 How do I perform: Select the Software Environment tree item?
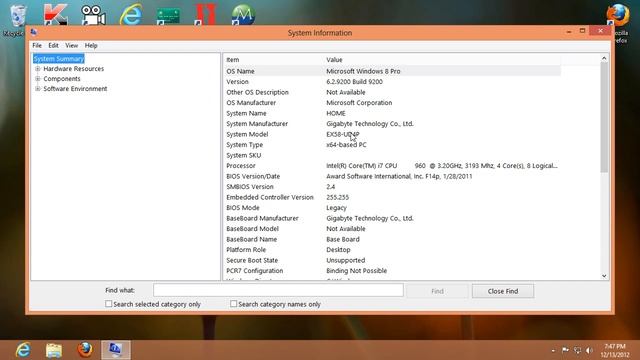tap(75, 89)
